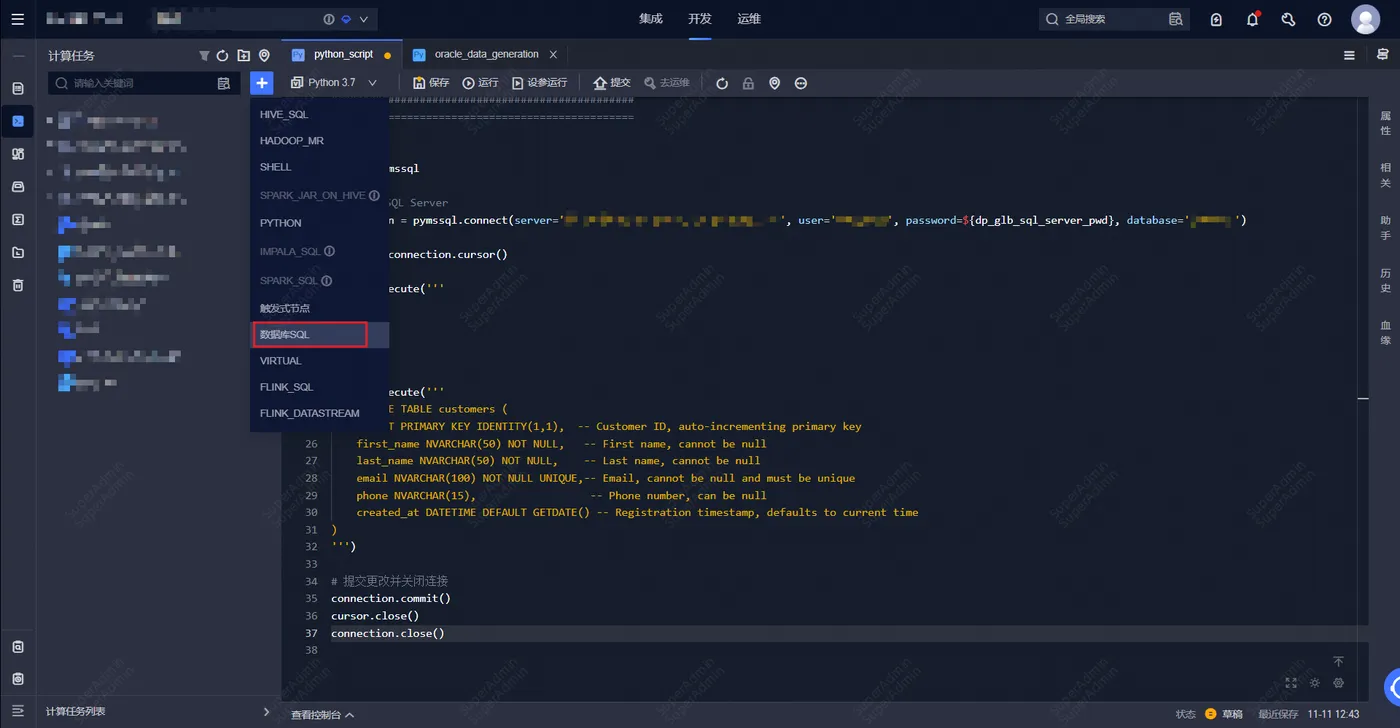The image size is (1400, 728).
Task: Open the wrench tools icon
Action: point(1288,19)
